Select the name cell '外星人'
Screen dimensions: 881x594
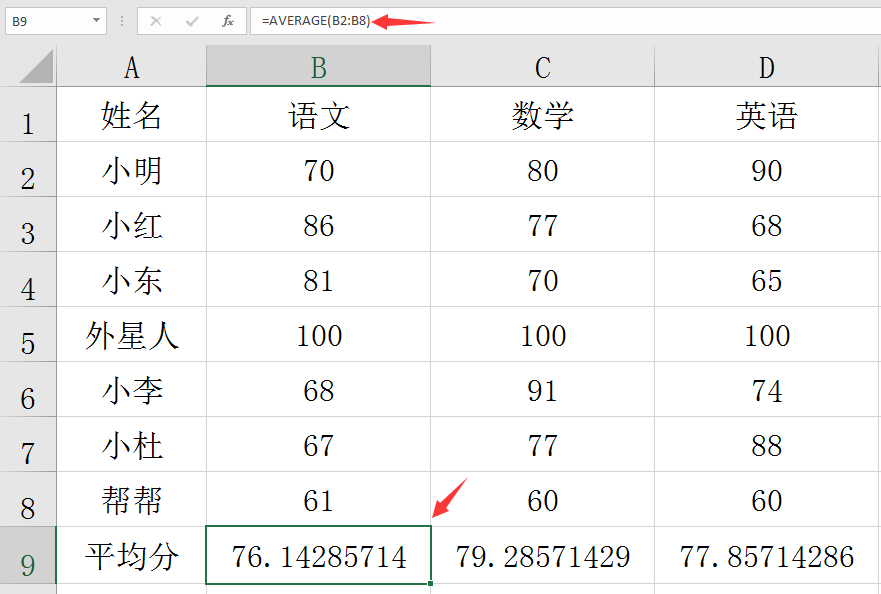[131, 334]
